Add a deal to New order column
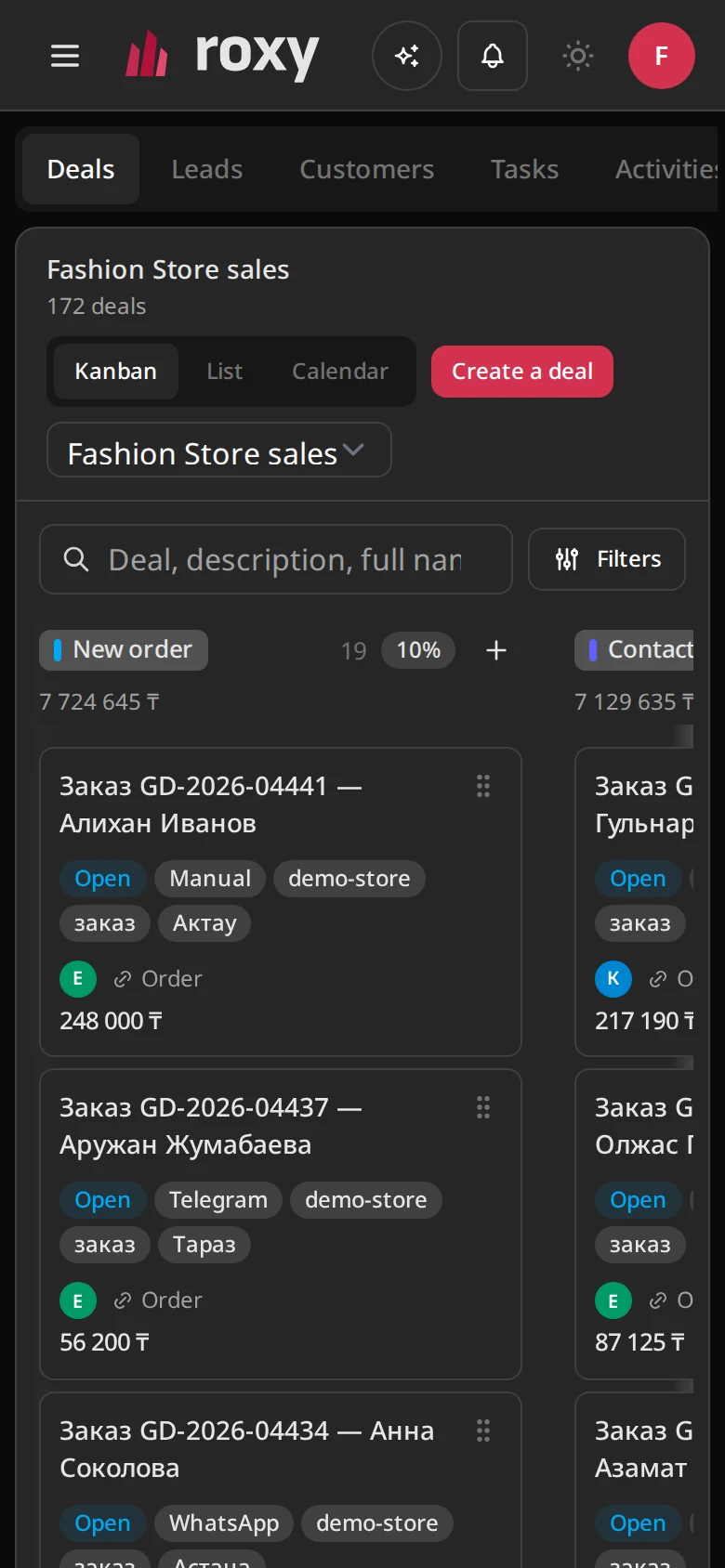Viewport: 725px width, 1568px height. click(x=496, y=650)
